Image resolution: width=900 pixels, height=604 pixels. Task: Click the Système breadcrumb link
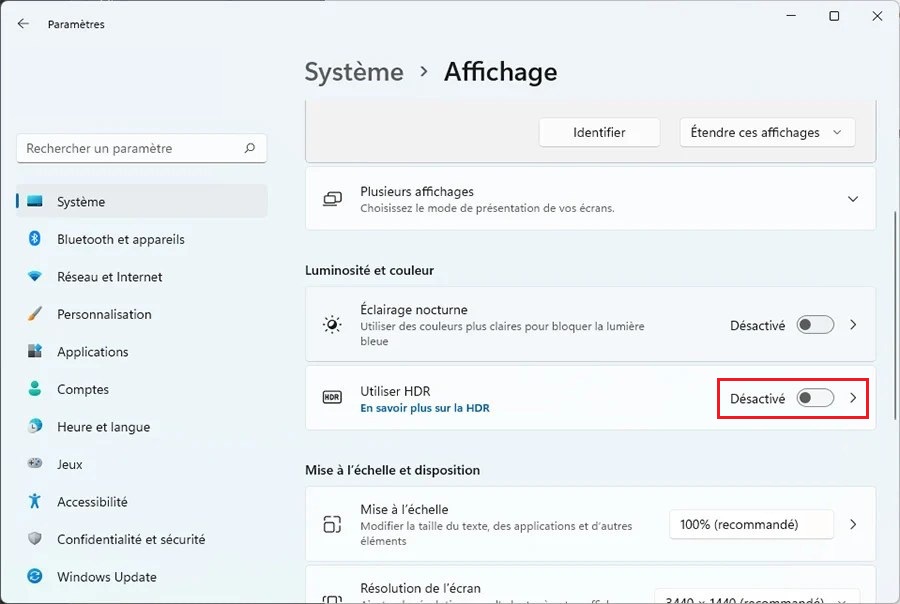pos(354,72)
